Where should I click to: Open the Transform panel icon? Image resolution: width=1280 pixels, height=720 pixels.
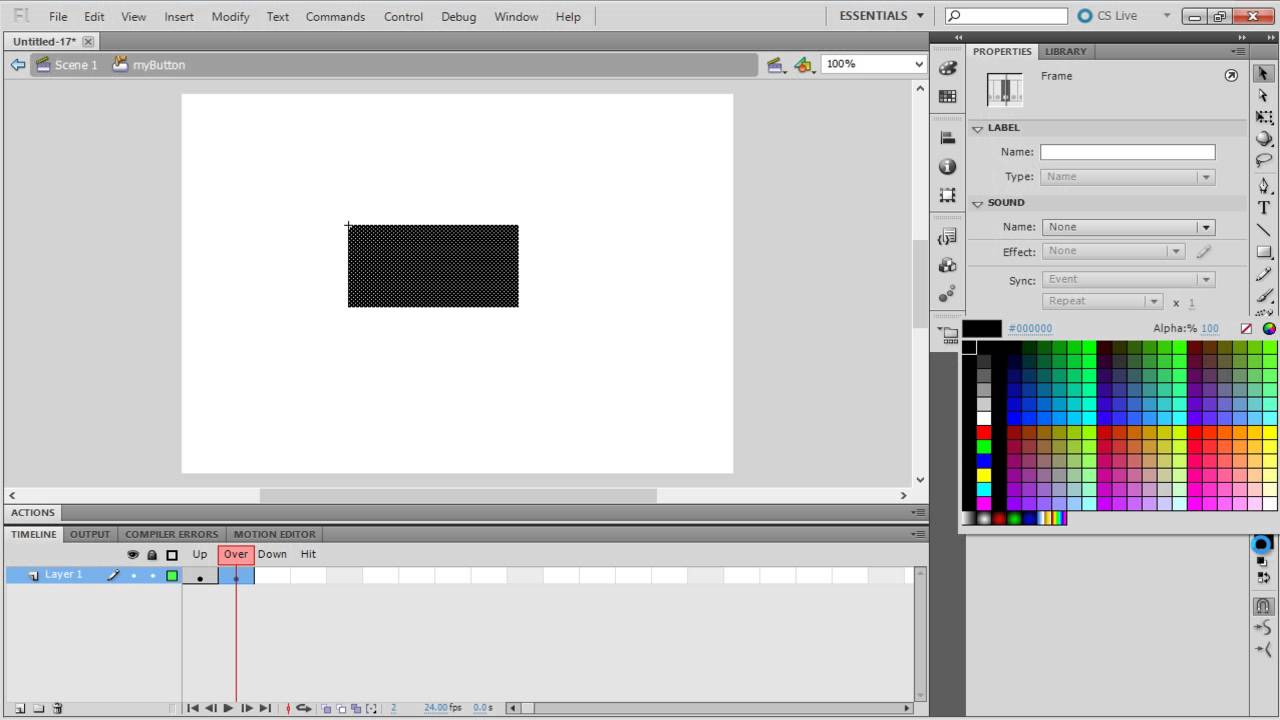947,195
